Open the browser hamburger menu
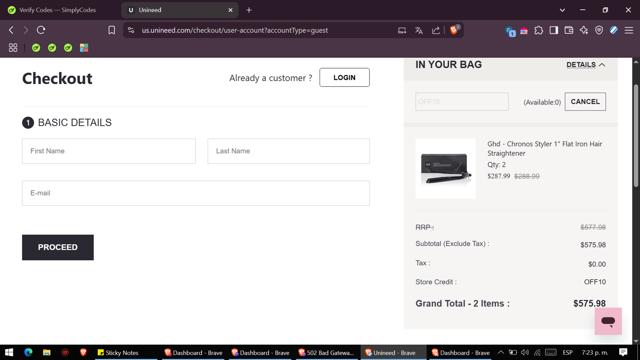 coord(629,30)
